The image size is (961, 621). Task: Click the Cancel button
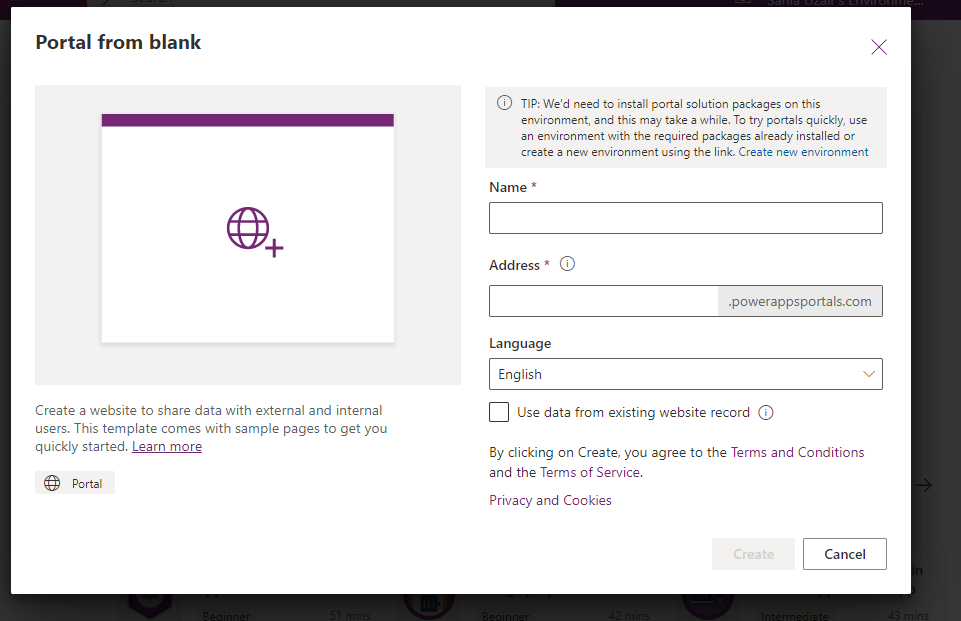(x=845, y=554)
